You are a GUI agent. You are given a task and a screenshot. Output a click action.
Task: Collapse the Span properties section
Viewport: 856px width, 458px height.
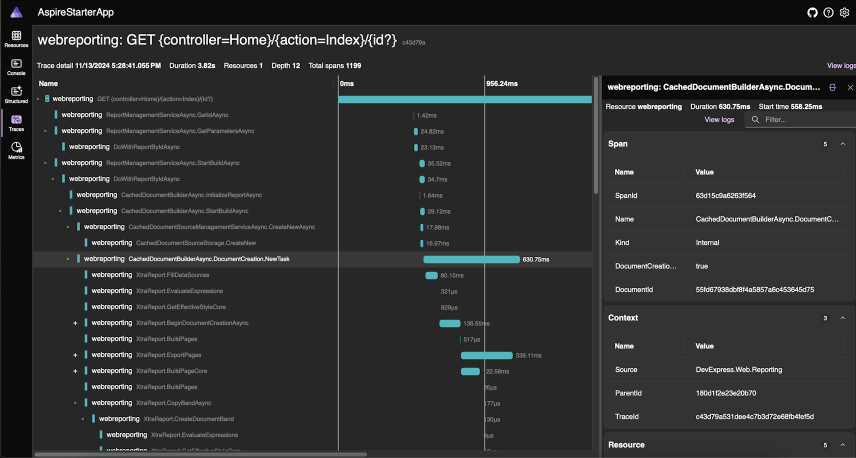tap(842, 144)
